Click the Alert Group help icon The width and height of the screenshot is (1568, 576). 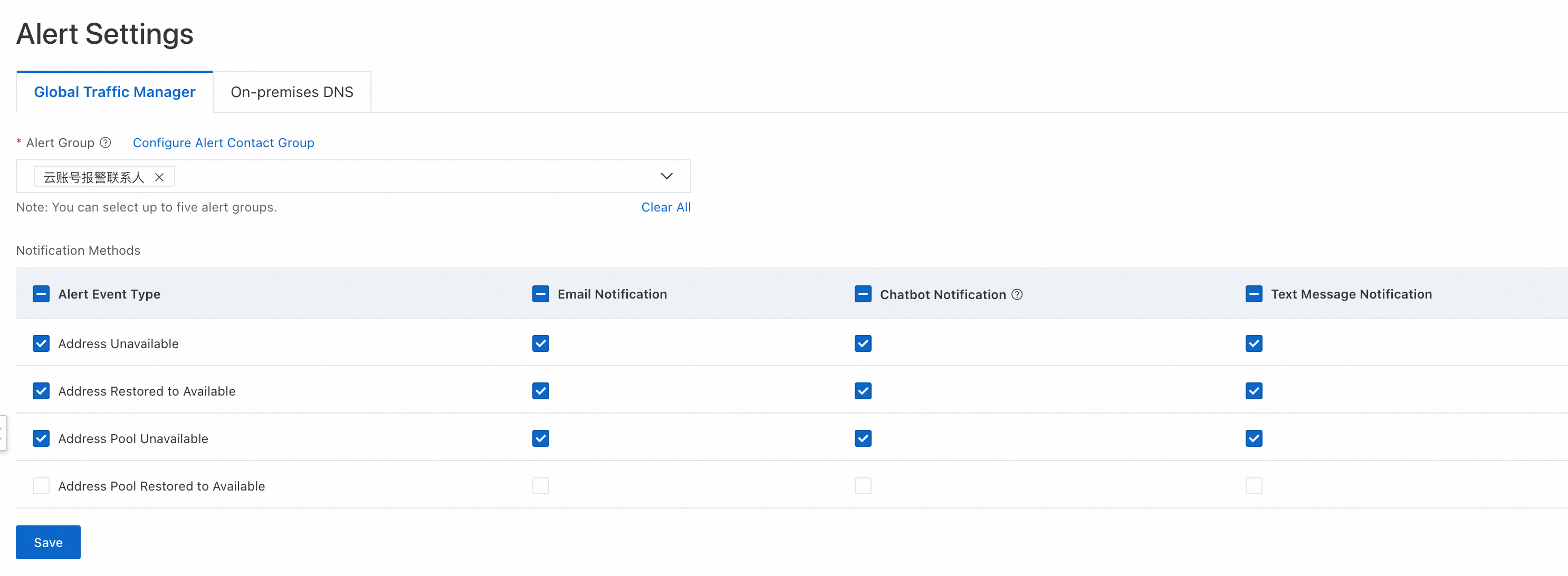tap(106, 142)
